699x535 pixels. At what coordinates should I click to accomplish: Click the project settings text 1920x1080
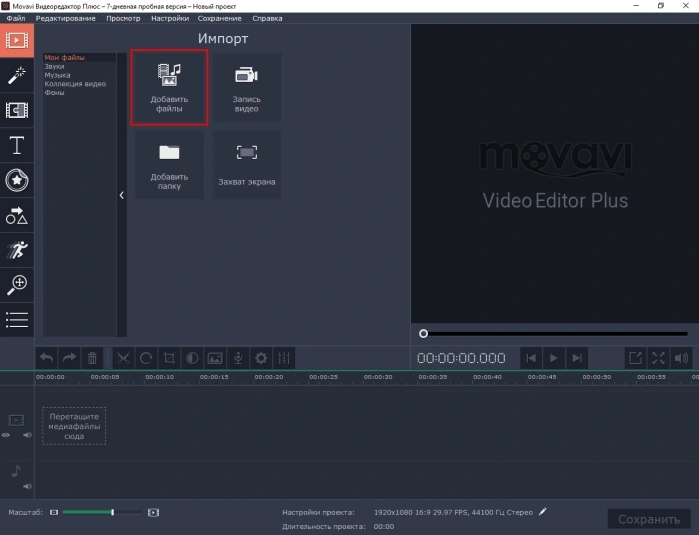[x=453, y=512]
